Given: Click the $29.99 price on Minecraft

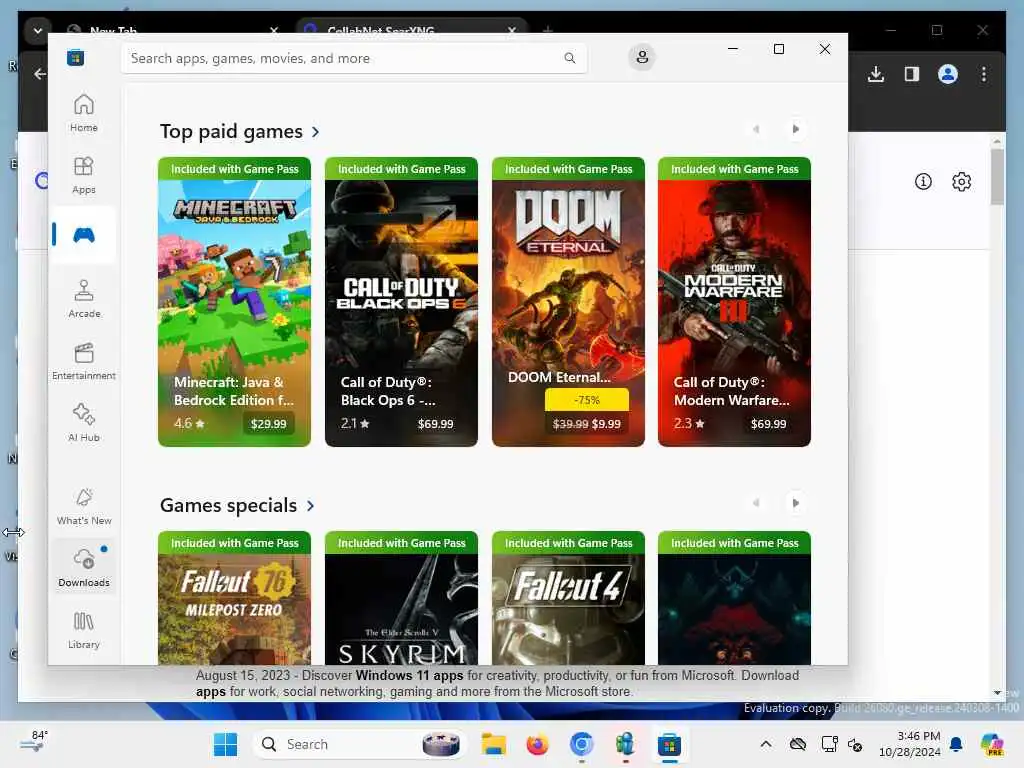Looking at the screenshot, I should coord(268,424).
